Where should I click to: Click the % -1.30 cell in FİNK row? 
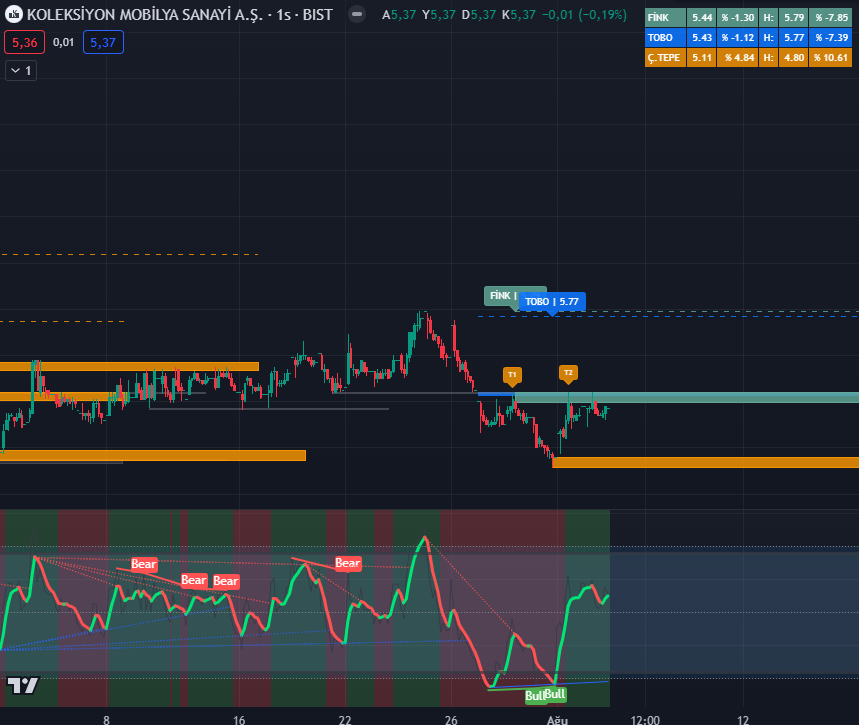tap(738, 18)
